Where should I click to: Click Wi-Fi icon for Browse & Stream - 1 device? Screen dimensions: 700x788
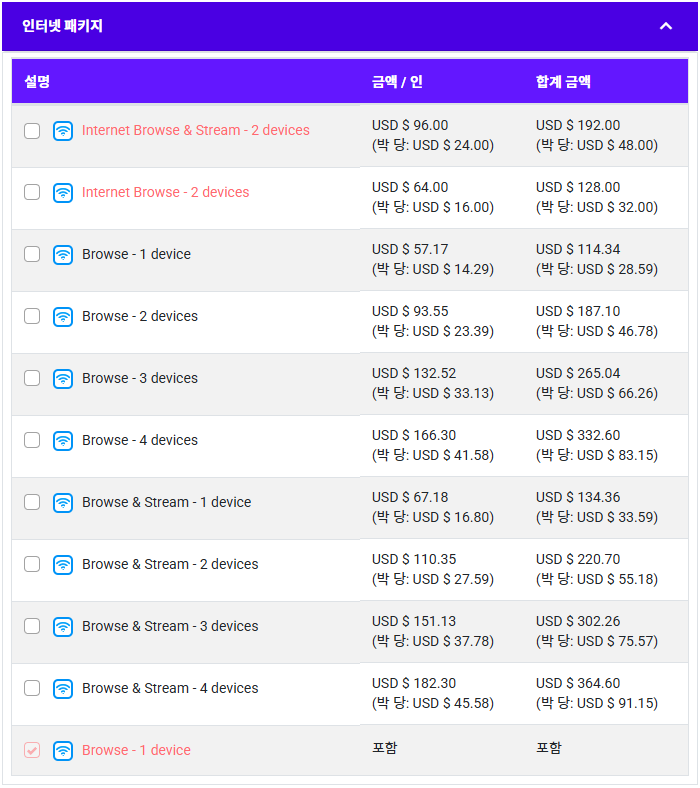tap(63, 503)
